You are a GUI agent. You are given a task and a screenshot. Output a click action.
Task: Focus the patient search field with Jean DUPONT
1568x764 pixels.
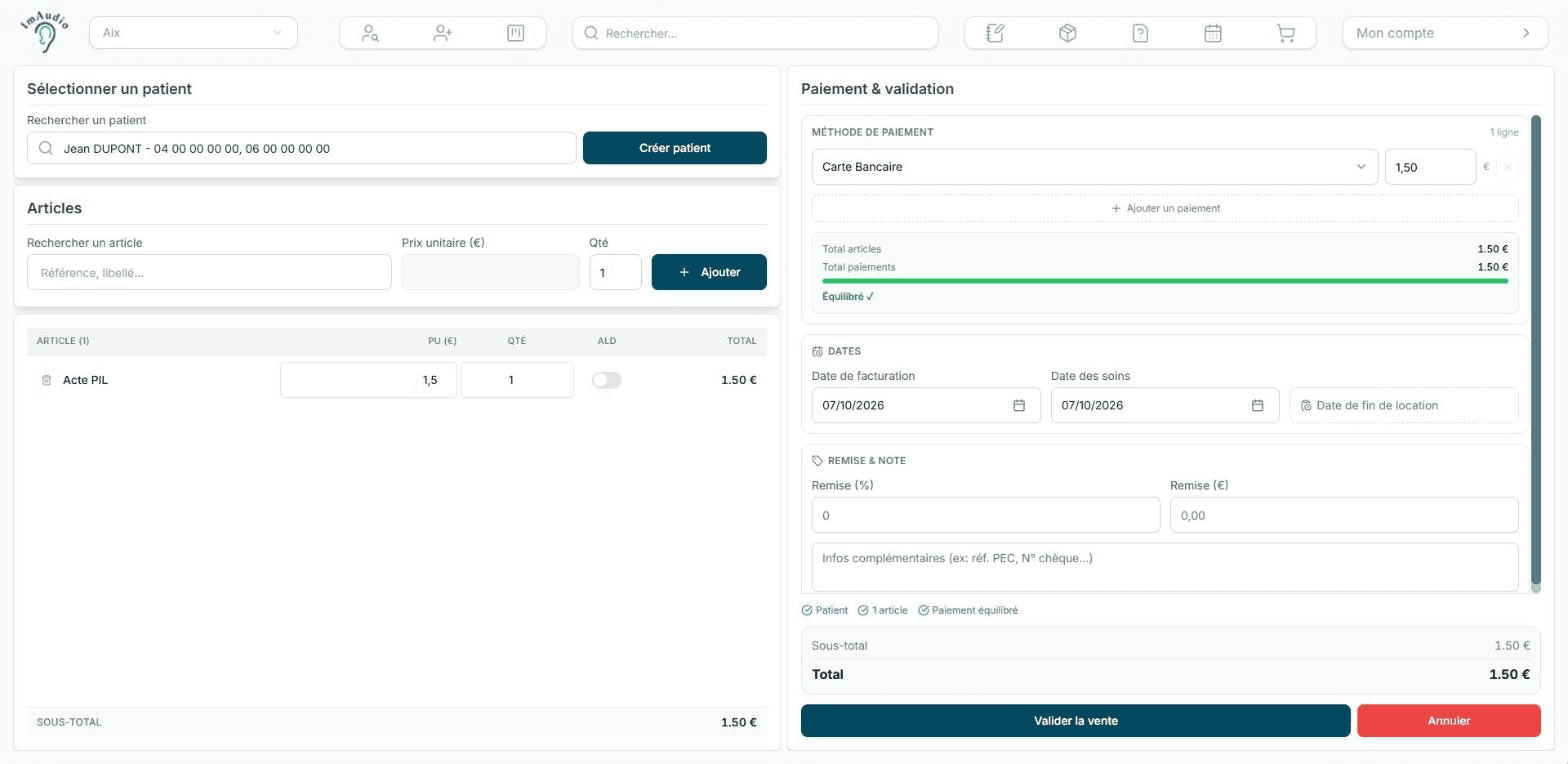click(302, 148)
